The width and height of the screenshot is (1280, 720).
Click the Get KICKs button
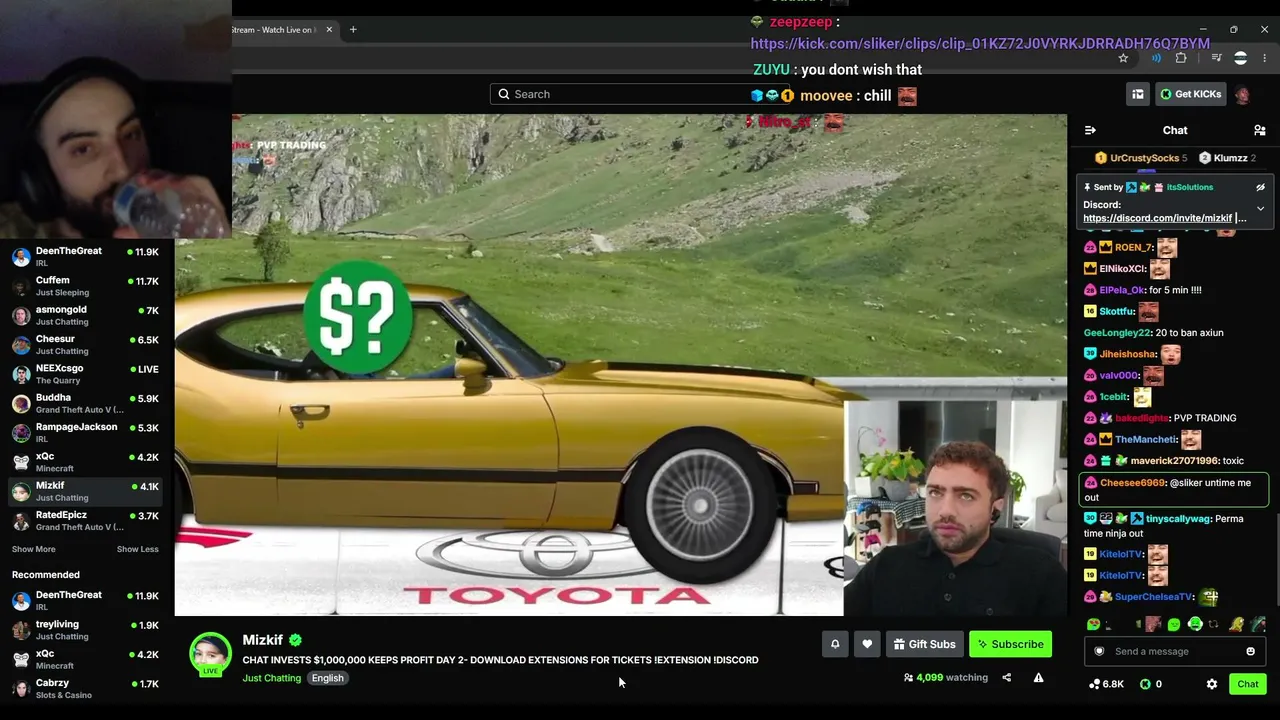[x=1191, y=94]
